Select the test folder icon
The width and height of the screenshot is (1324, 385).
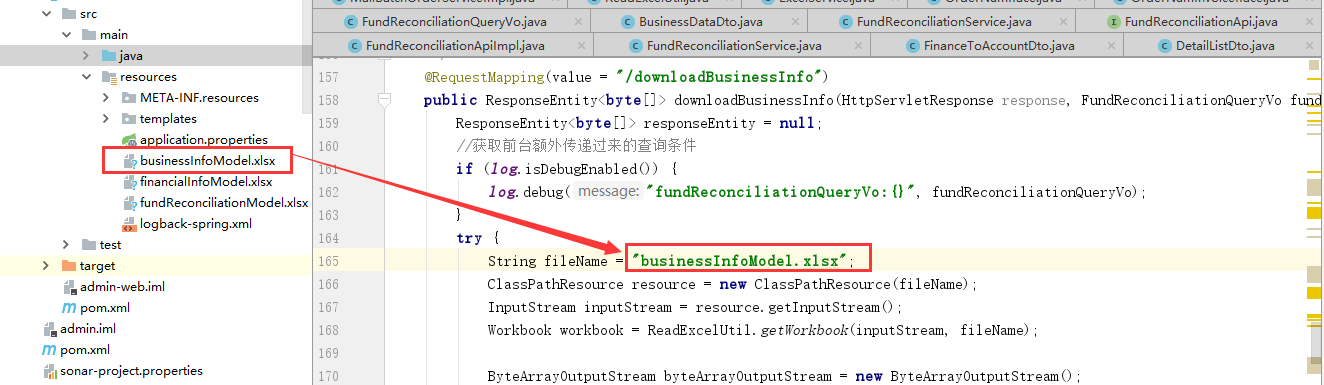pos(88,245)
